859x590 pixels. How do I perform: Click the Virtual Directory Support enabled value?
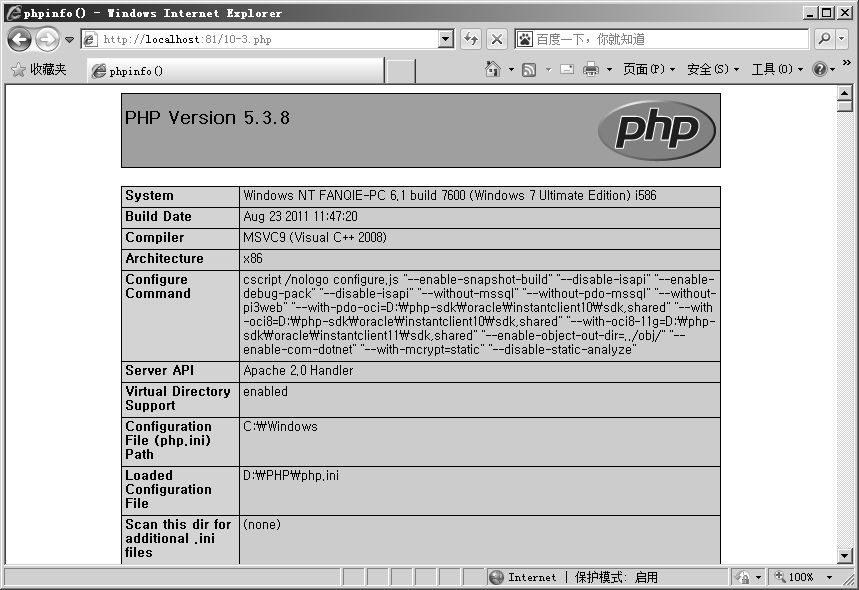[x=265, y=392]
